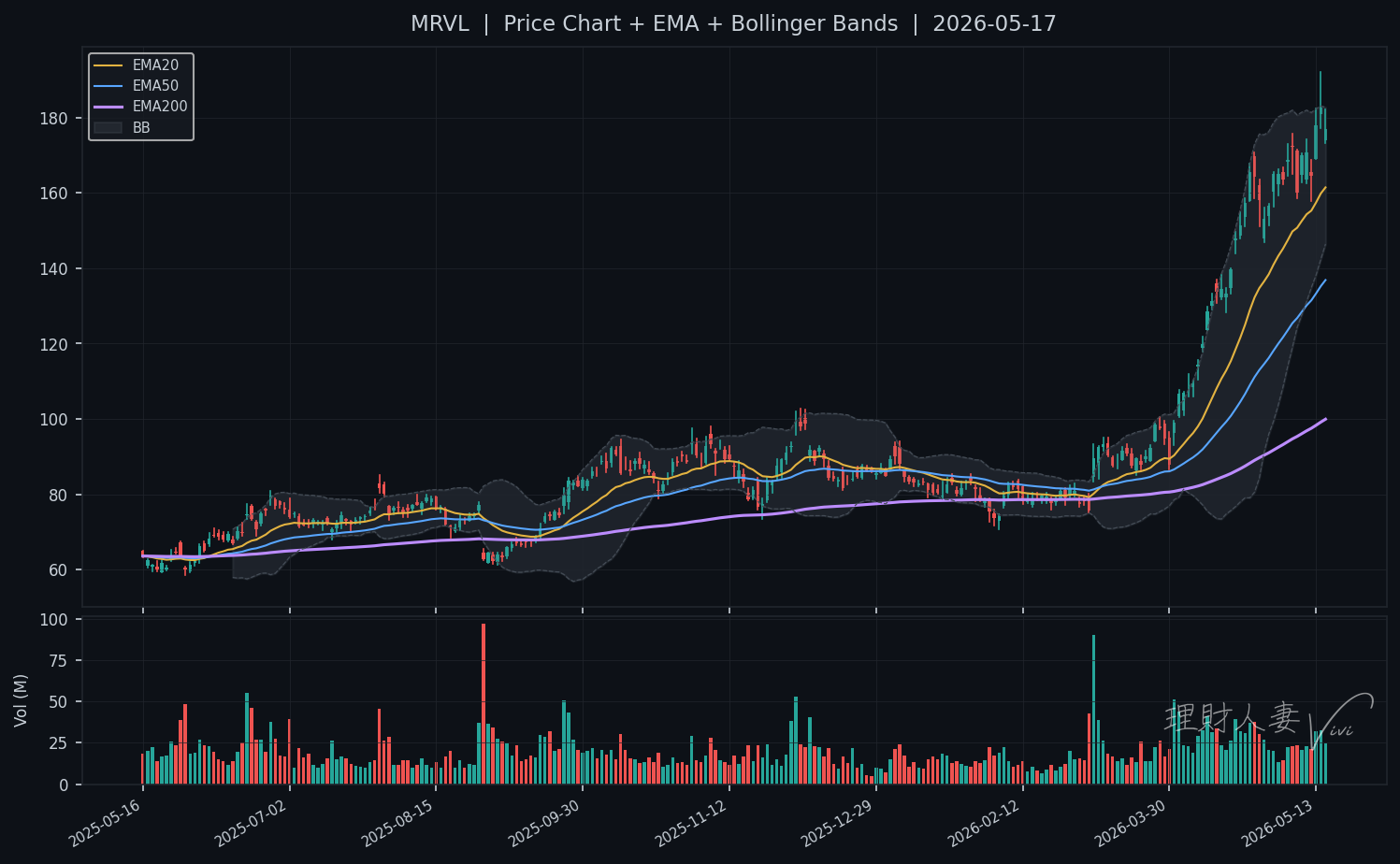1400x864 pixels.
Task: Click the 2025-08-15 x-axis tick label
Action: [x=400, y=822]
